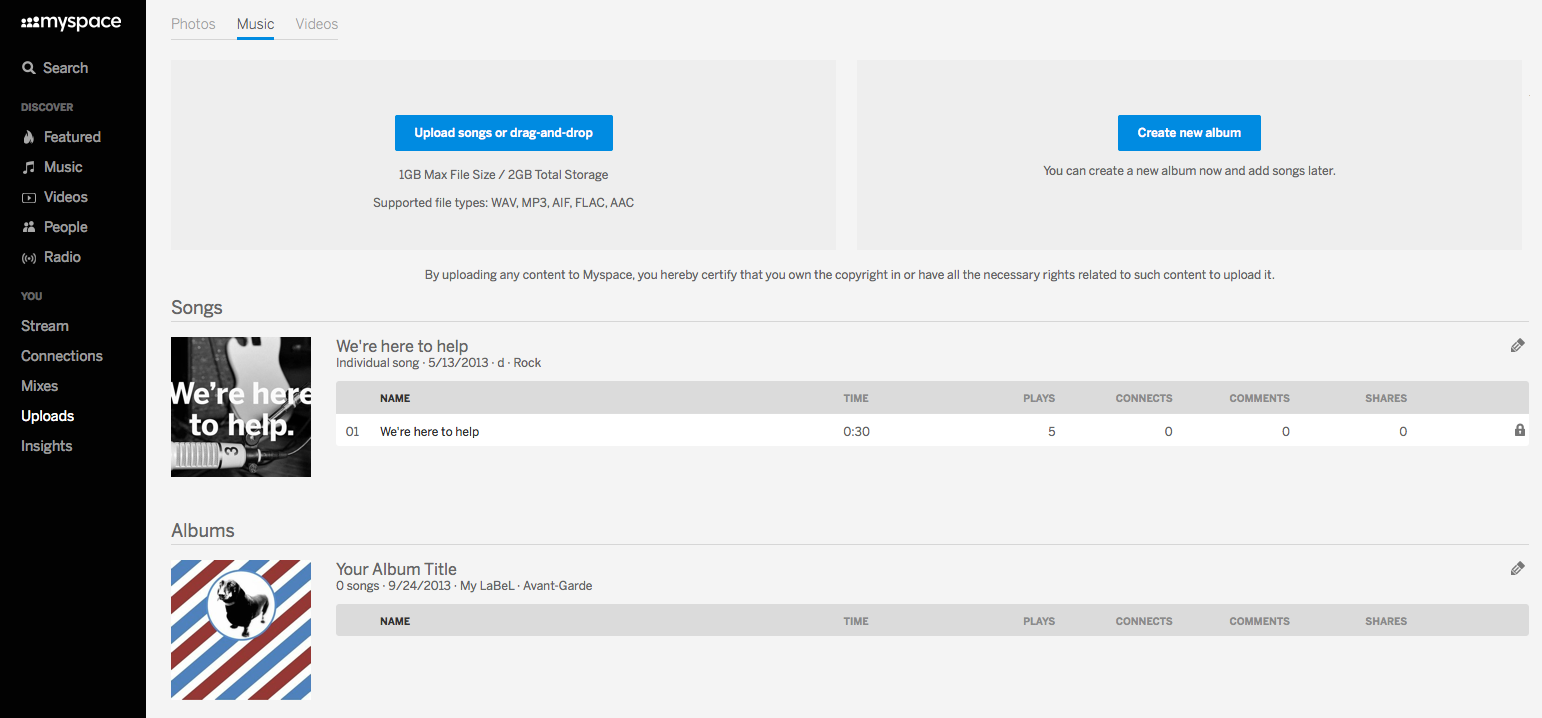Click the People icon in sidebar
1542x718 pixels.
tap(29, 227)
